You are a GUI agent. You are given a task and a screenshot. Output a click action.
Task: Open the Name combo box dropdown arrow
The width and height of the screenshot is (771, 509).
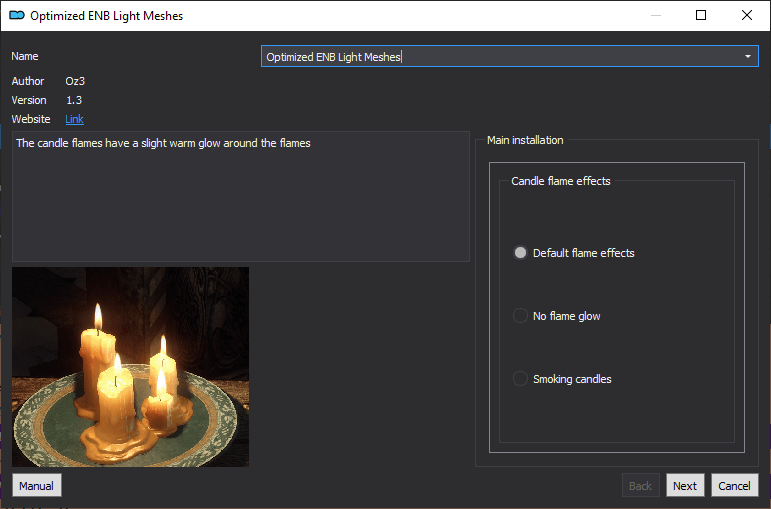click(x=747, y=57)
